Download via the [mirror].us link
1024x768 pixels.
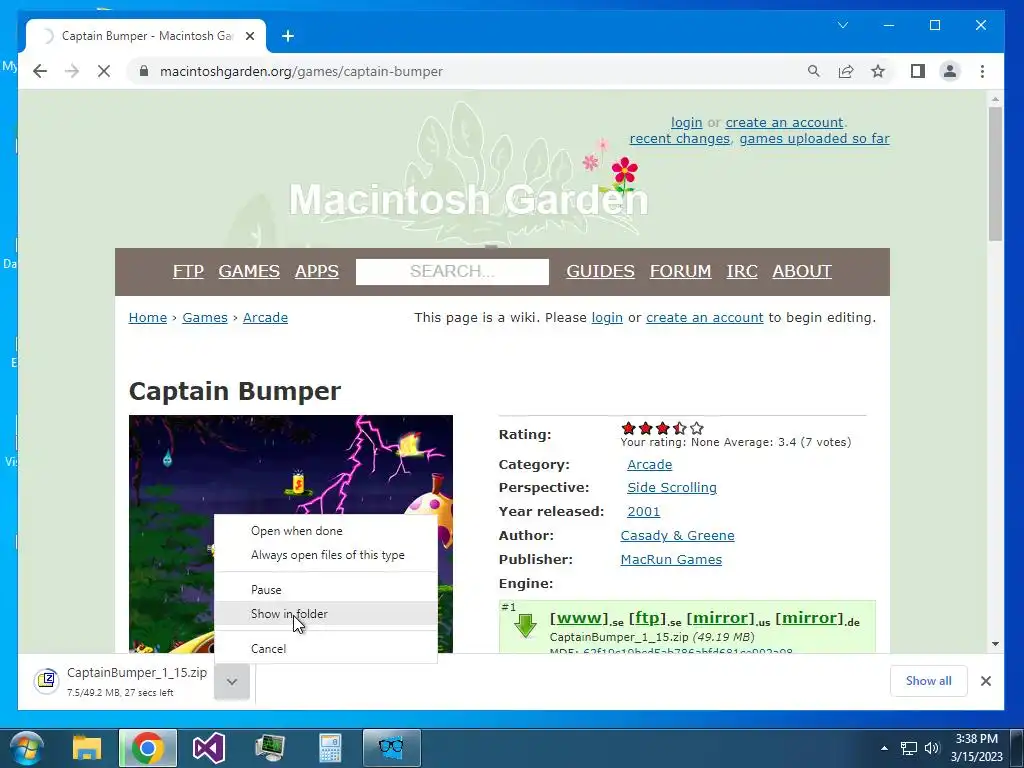click(x=720, y=618)
